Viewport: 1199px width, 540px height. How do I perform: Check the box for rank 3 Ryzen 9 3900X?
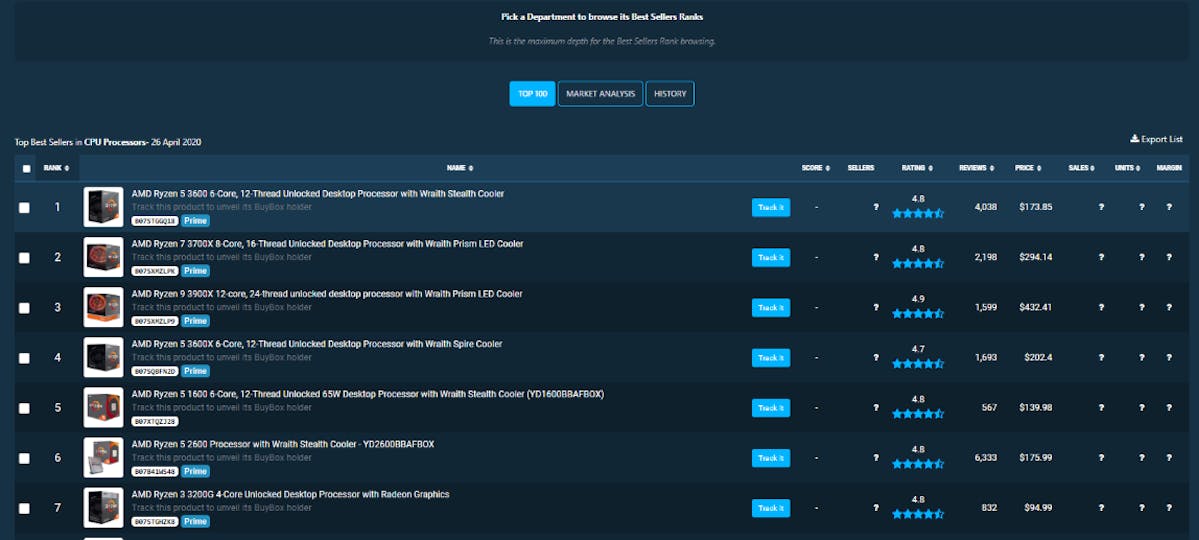(x=24, y=307)
